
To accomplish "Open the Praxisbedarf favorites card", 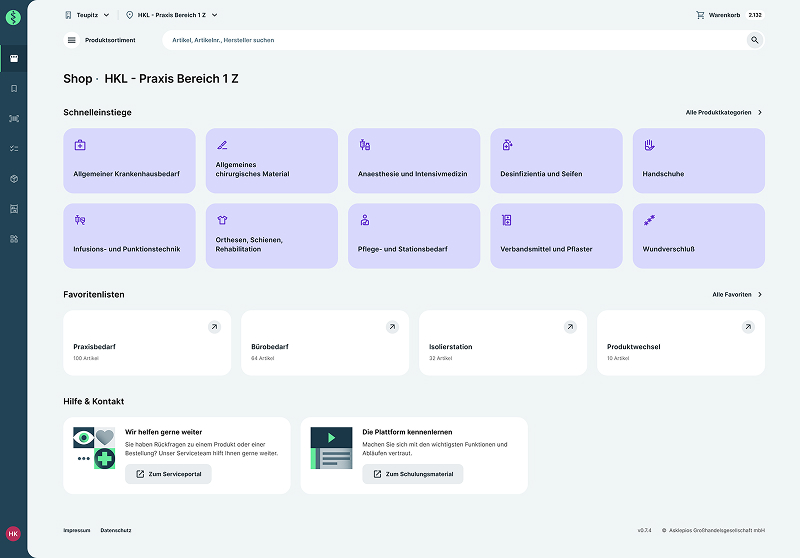I will click(147, 343).
